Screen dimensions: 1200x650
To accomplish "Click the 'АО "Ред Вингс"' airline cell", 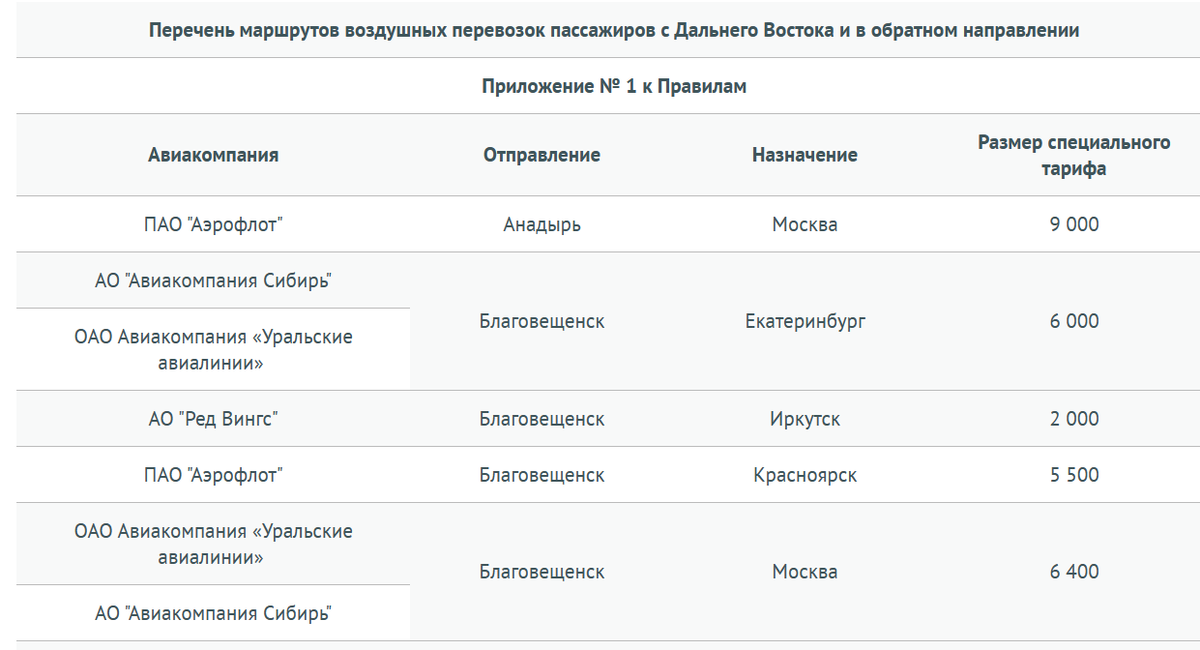I will pyautogui.click(x=213, y=419).
